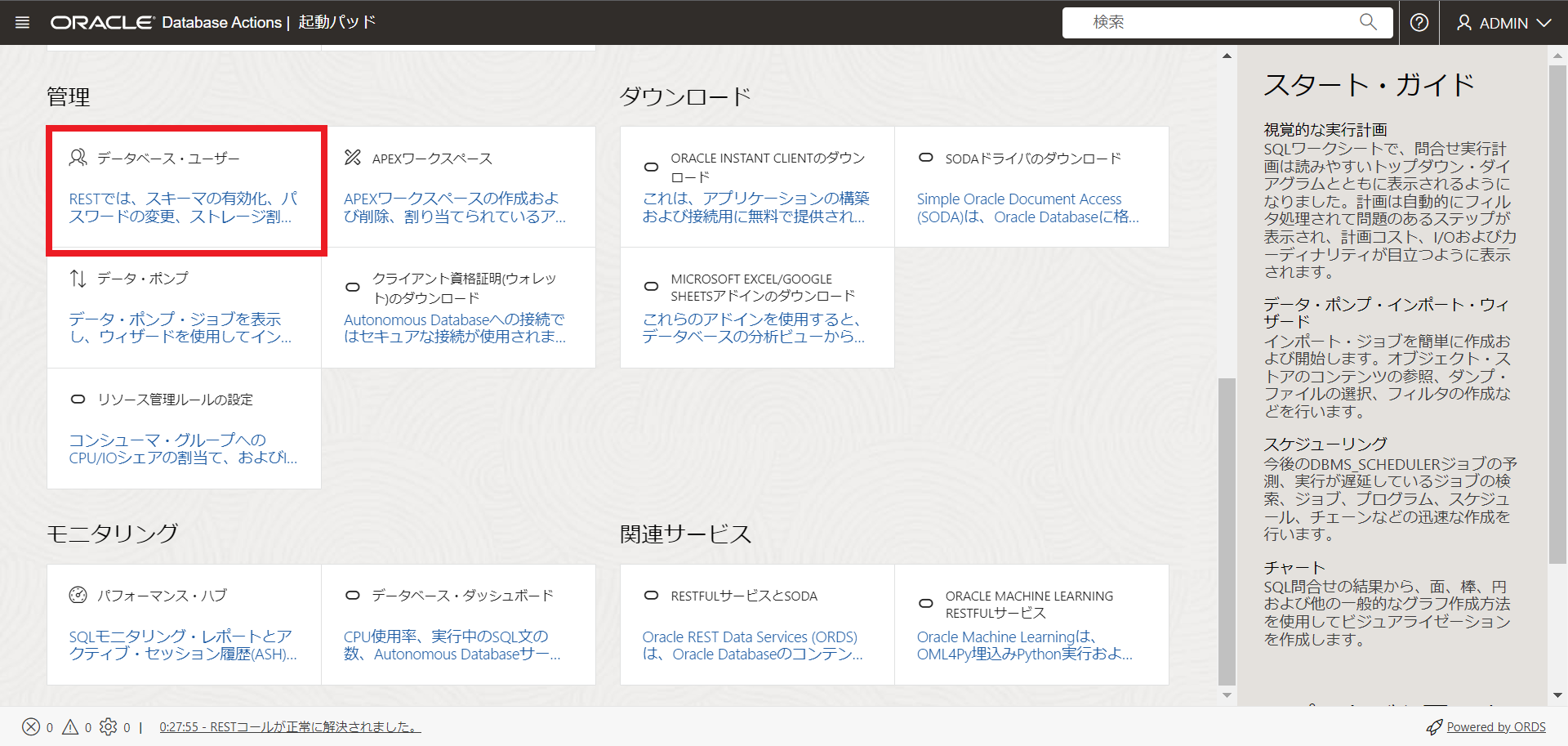Image resolution: width=1568 pixels, height=746 pixels.
Task: Select the リソース管理ルールの設定 icon
Action: [78, 399]
